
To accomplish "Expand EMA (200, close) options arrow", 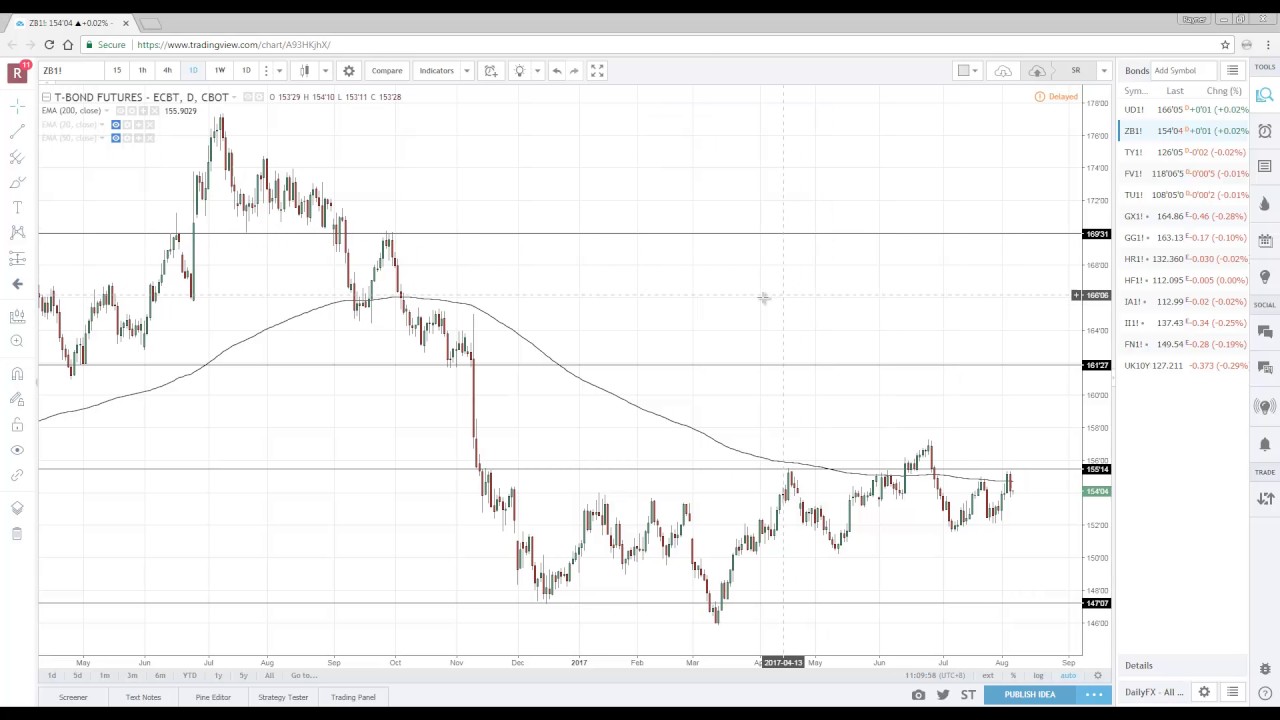I will (105, 111).
